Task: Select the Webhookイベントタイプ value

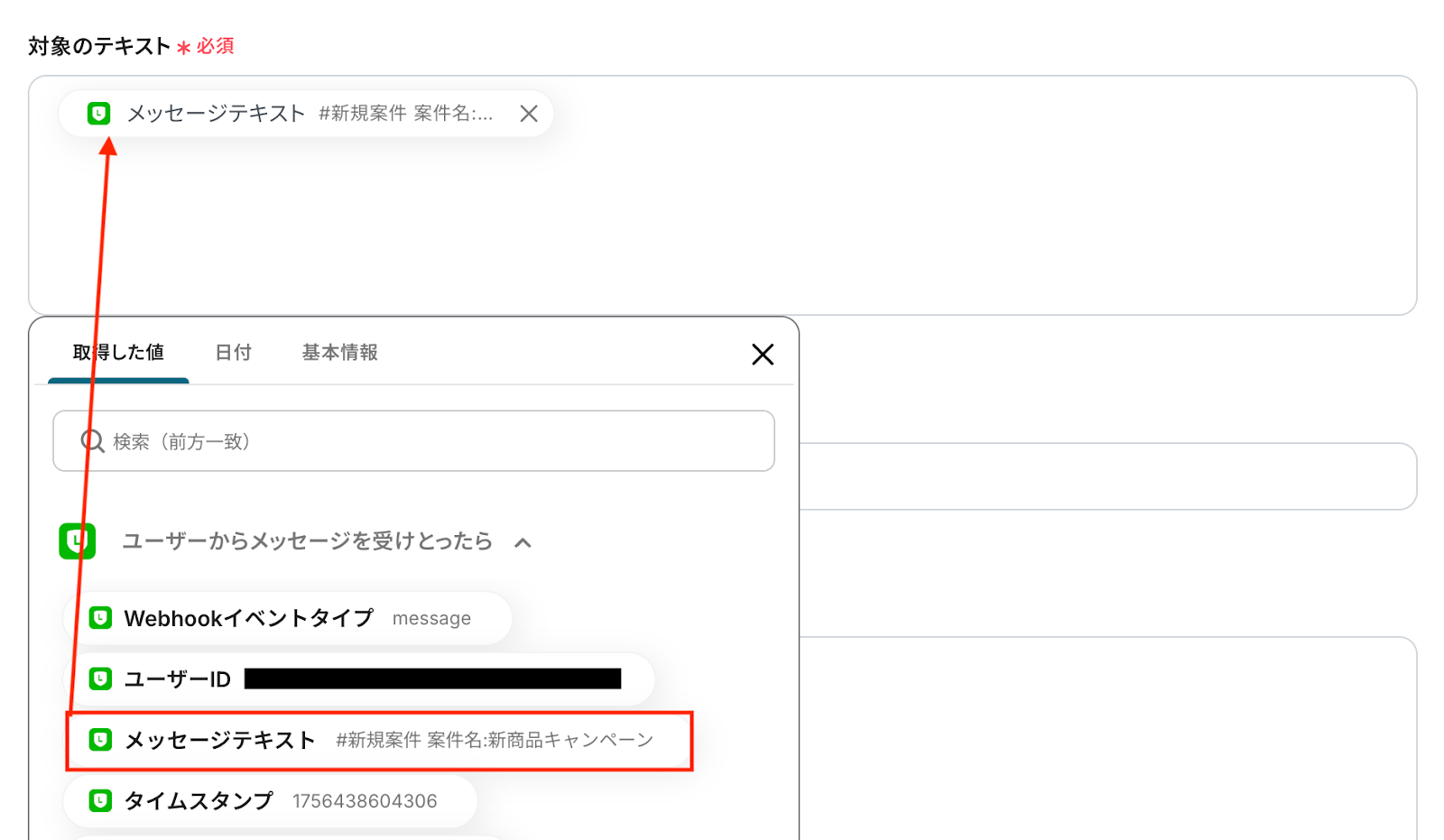Action: point(288,619)
